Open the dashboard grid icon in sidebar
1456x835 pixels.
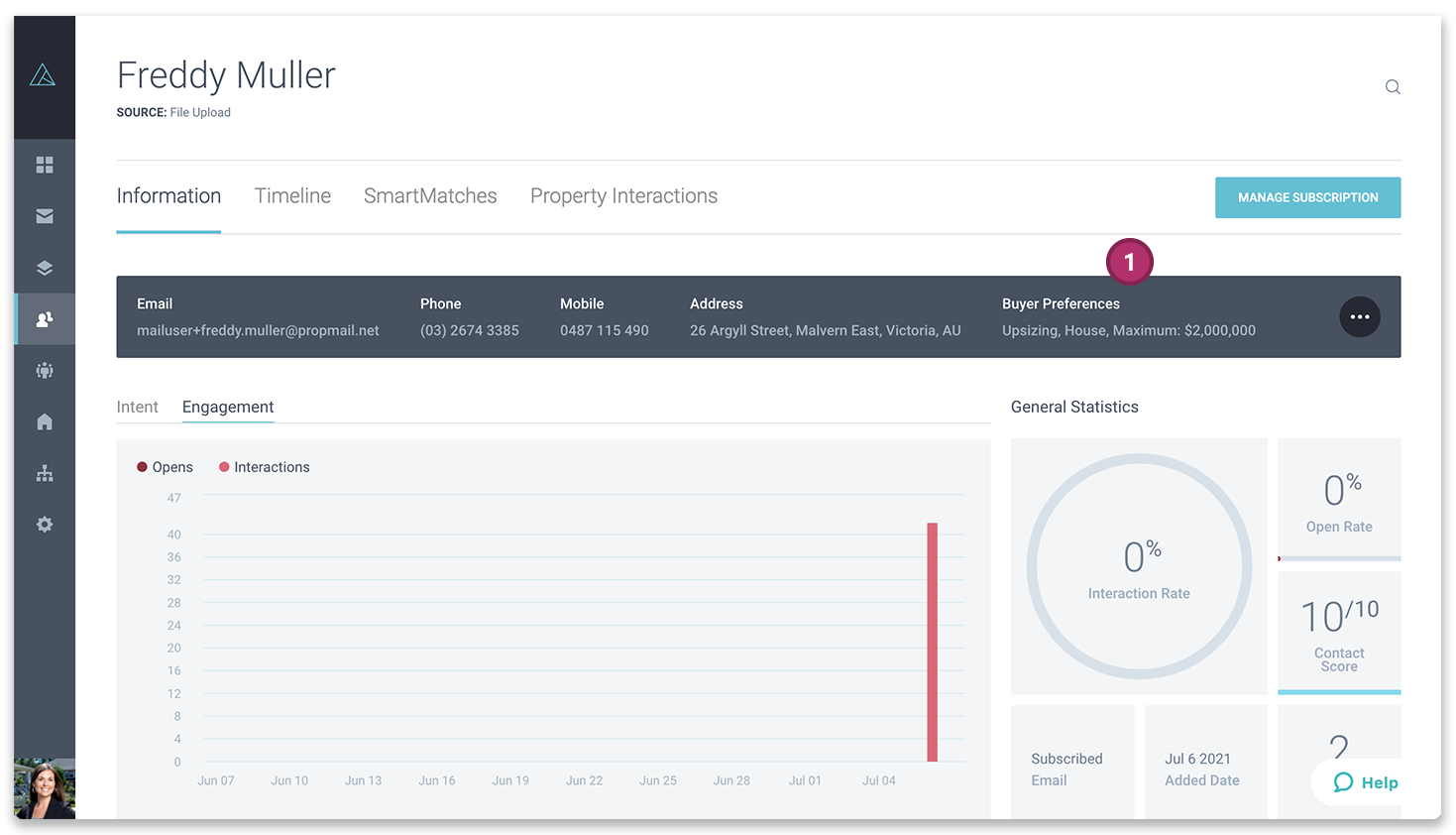[x=45, y=165]
